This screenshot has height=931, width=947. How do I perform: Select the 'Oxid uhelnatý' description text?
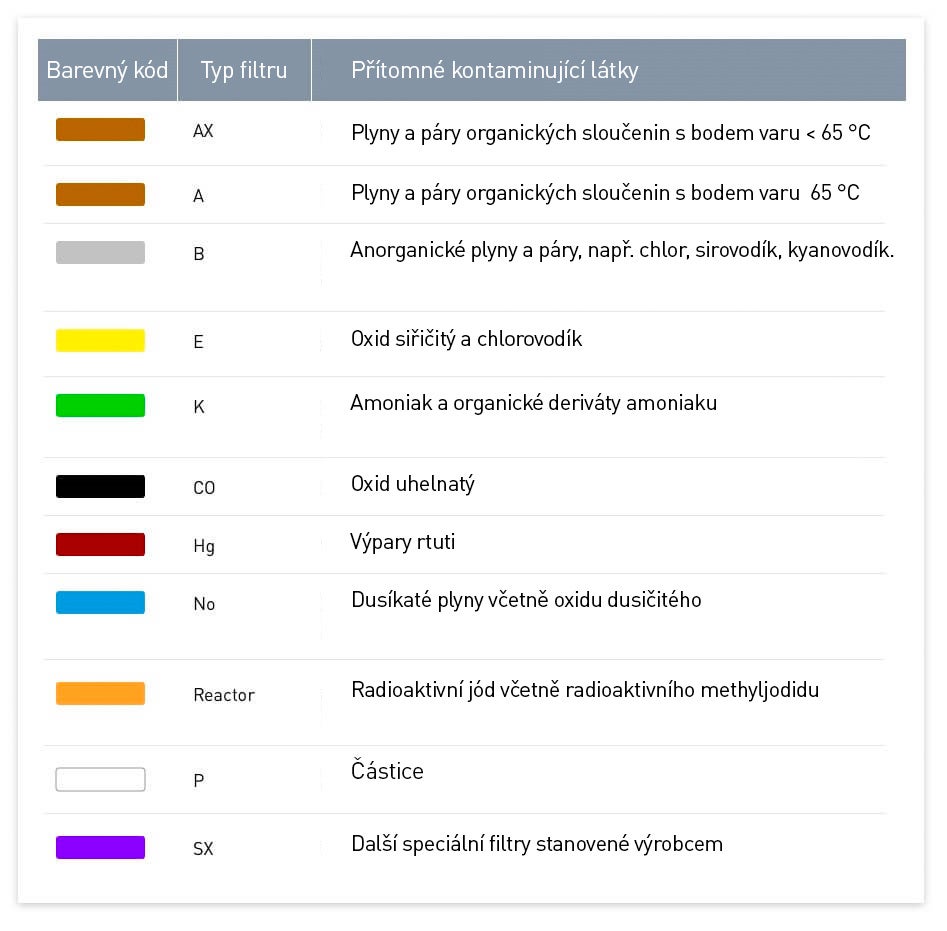click(413, 485)
